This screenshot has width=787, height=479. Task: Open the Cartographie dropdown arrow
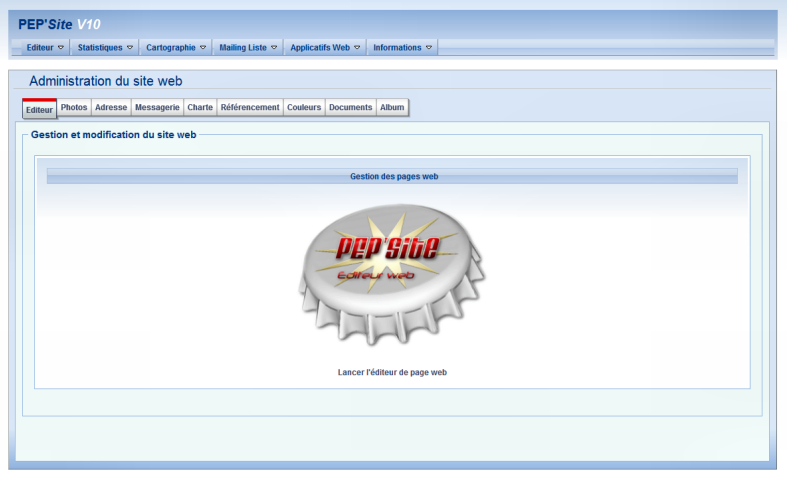click(x=203, y=48)
